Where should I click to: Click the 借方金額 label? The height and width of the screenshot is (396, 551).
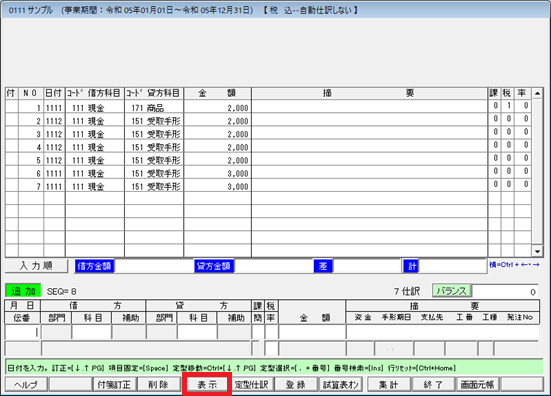click(94, 266)
